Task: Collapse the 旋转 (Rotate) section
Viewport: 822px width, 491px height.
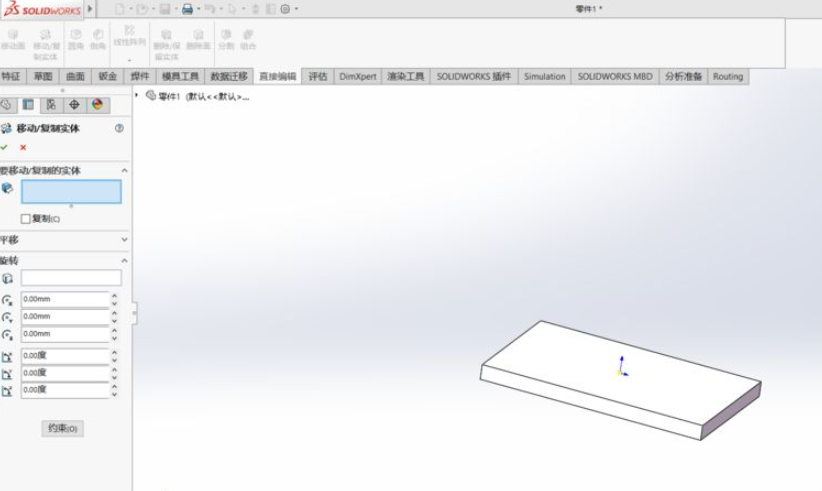Action: coord(124,260)
